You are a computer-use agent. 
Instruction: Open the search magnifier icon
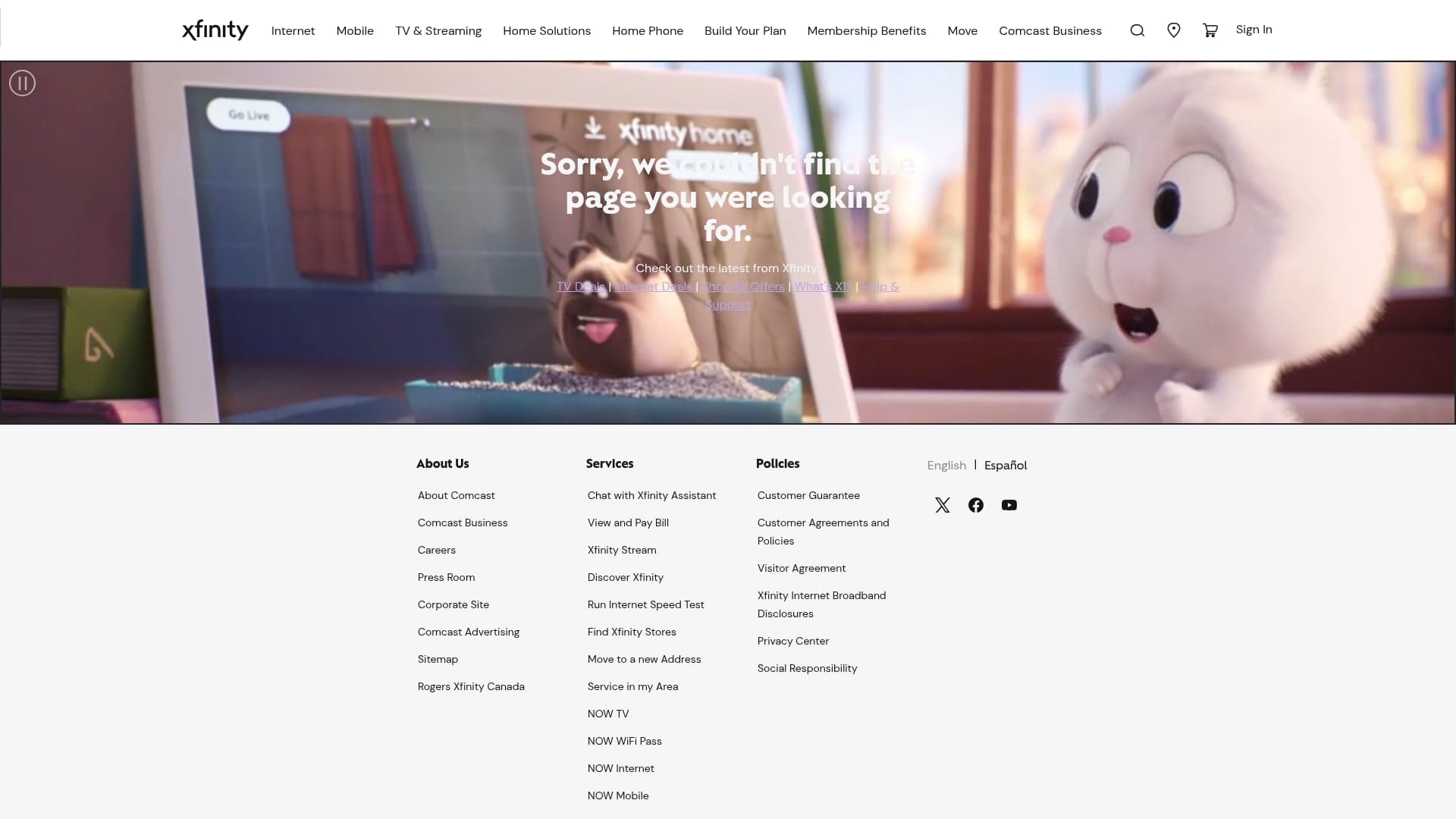(x=1137, y=30)
